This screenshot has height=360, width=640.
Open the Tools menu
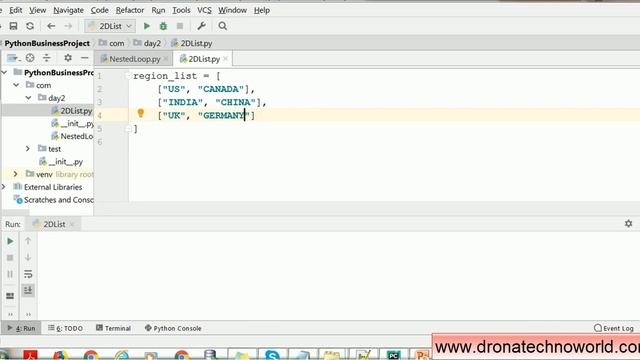181,10
